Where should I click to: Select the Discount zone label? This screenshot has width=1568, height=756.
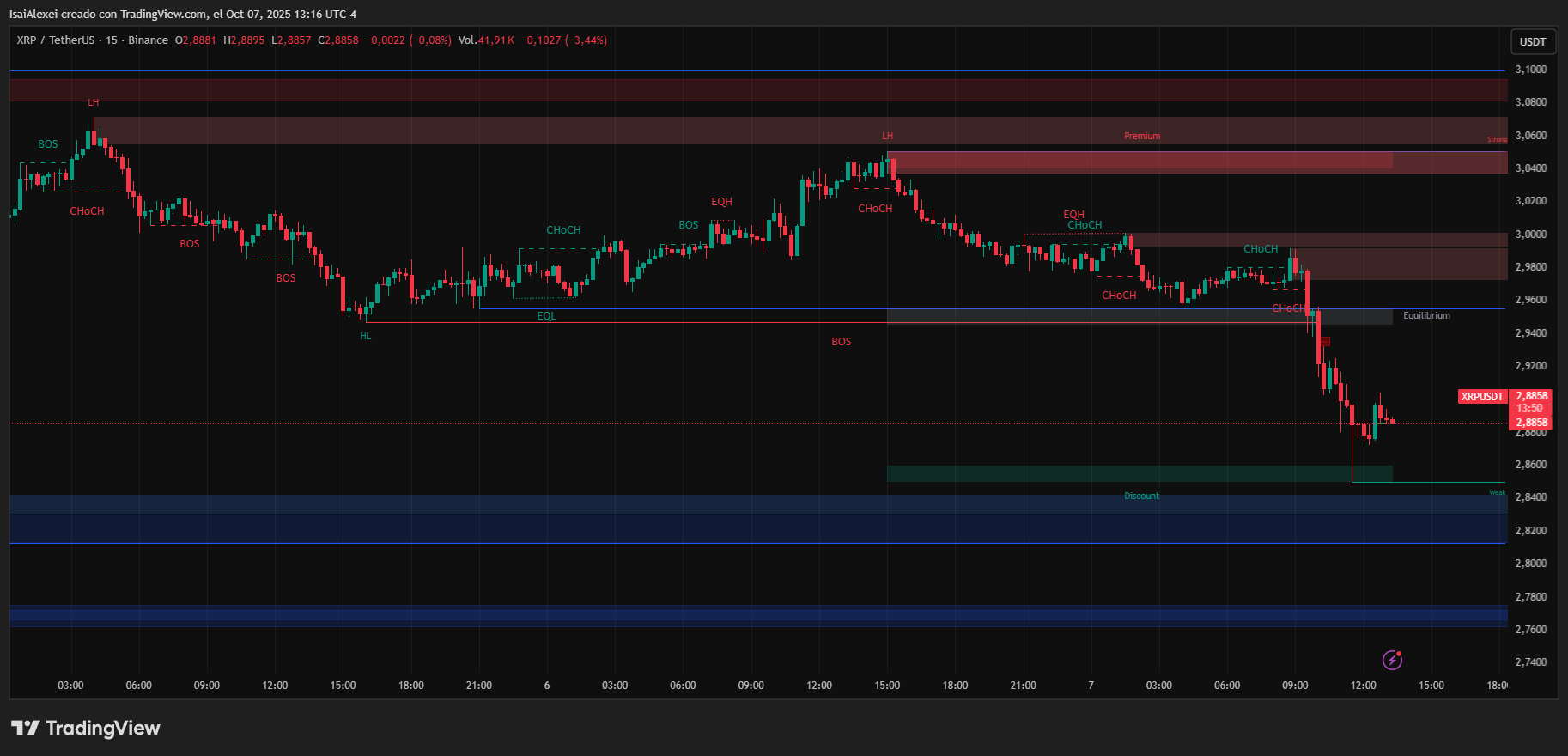1141,497
